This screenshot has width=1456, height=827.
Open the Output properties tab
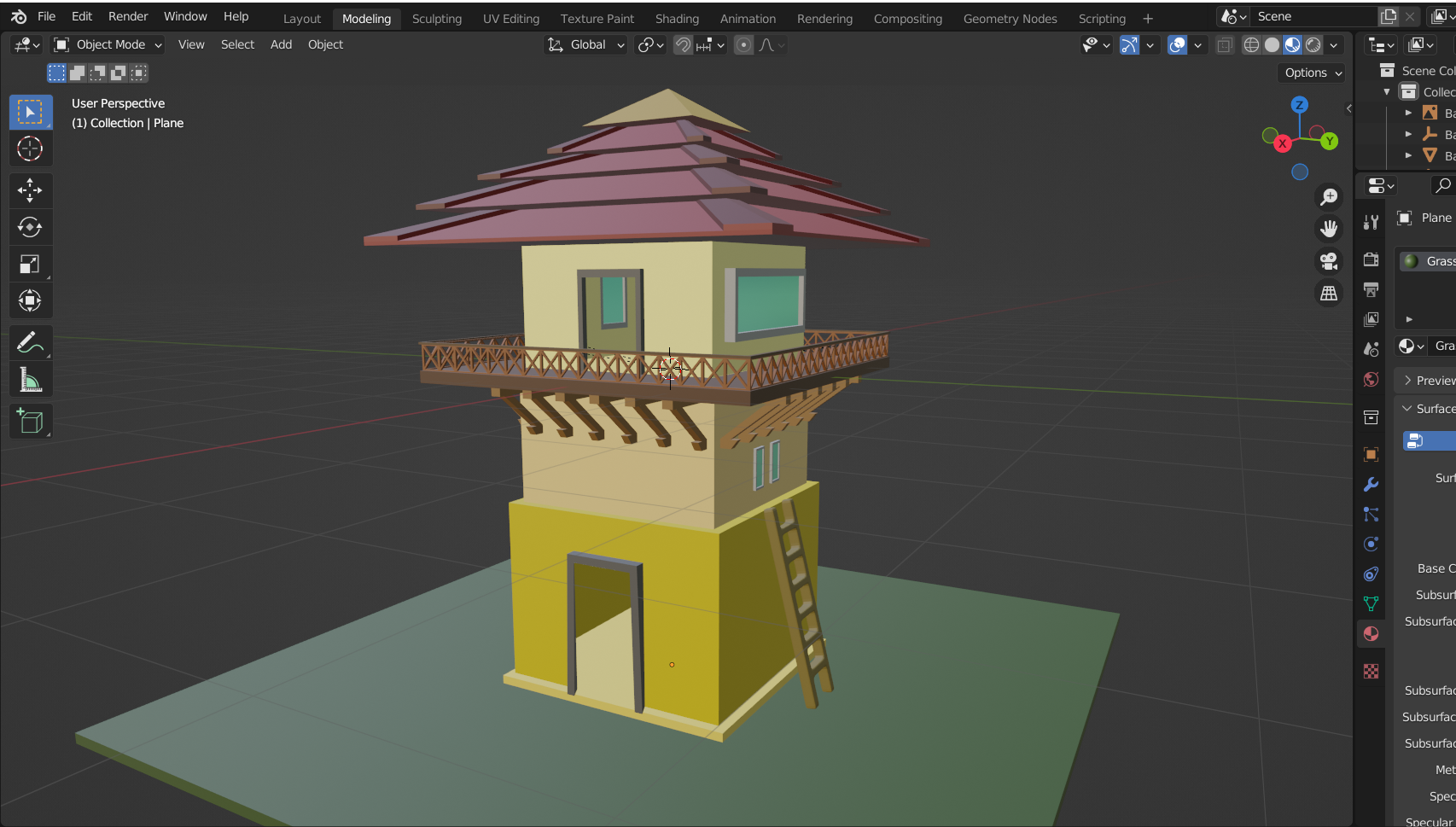coord(1372,289)
